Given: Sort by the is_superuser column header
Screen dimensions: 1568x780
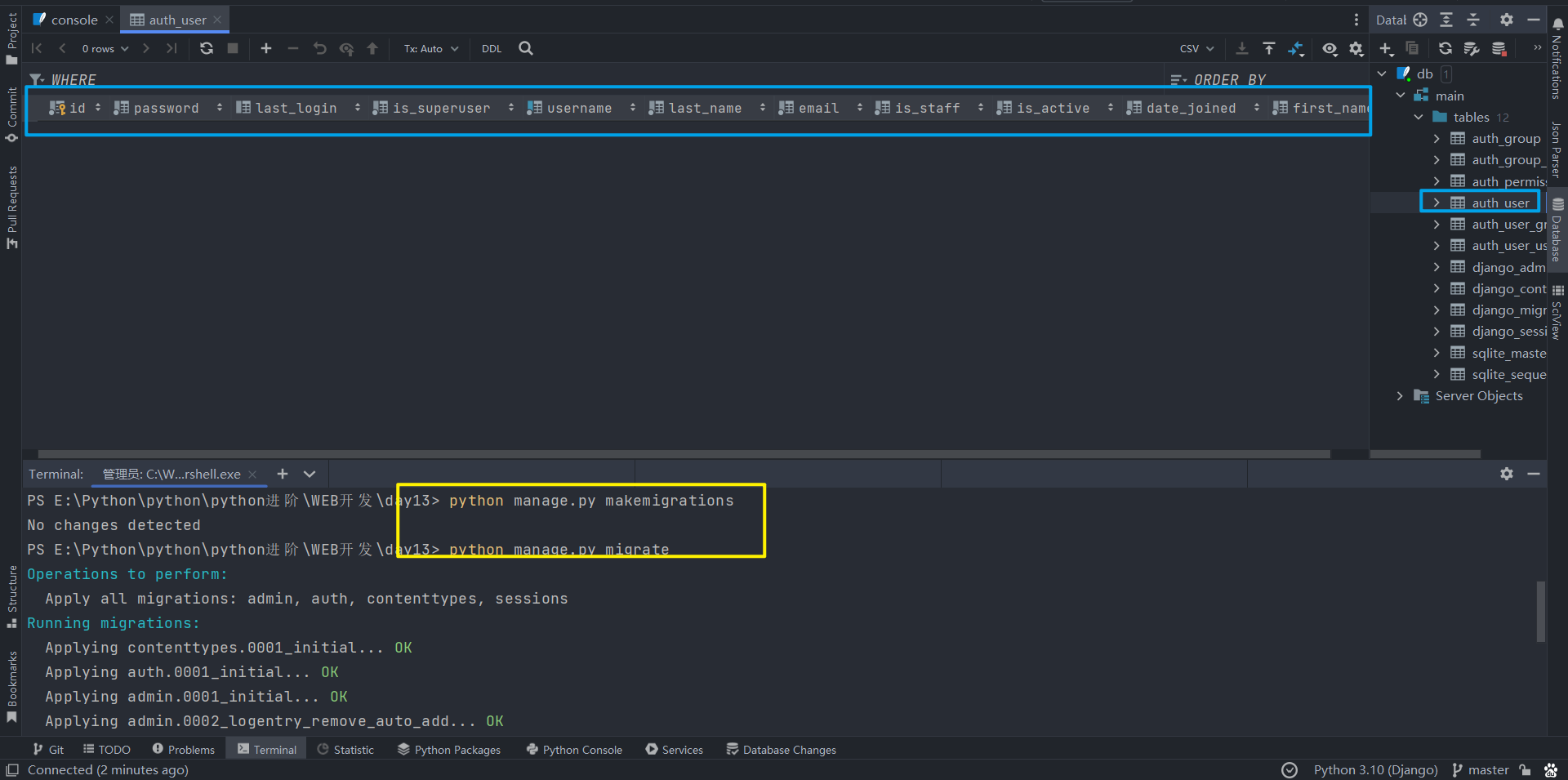Looking at the screenshot, I should pos(441,108).
